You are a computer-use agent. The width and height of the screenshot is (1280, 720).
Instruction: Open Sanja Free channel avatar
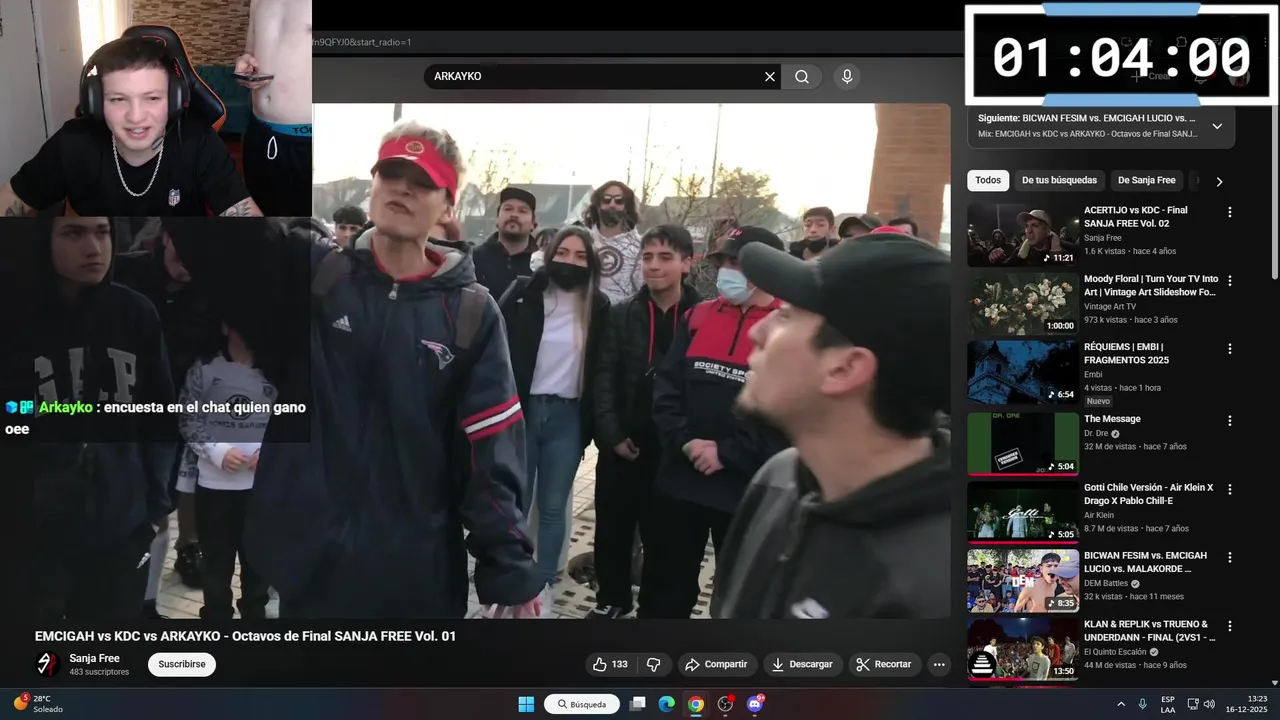point(47,664)
